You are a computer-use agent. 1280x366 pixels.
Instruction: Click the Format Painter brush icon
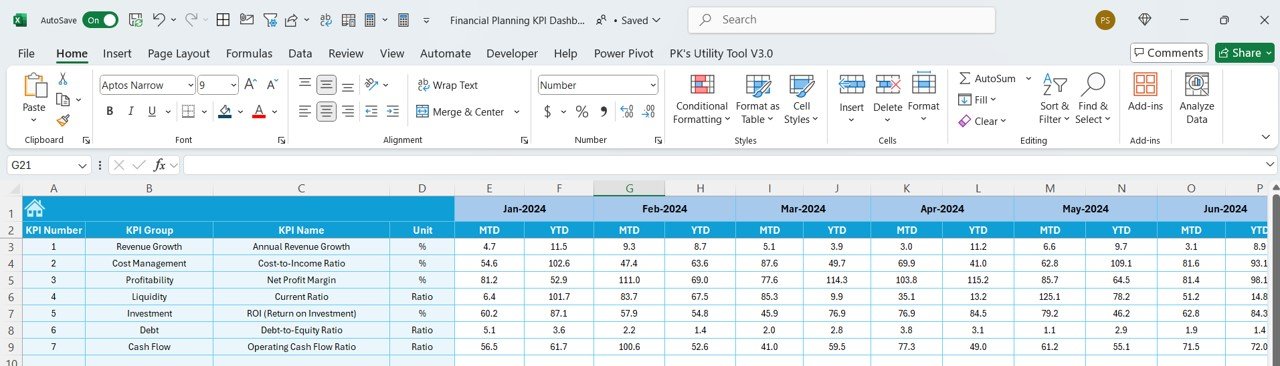62,119
